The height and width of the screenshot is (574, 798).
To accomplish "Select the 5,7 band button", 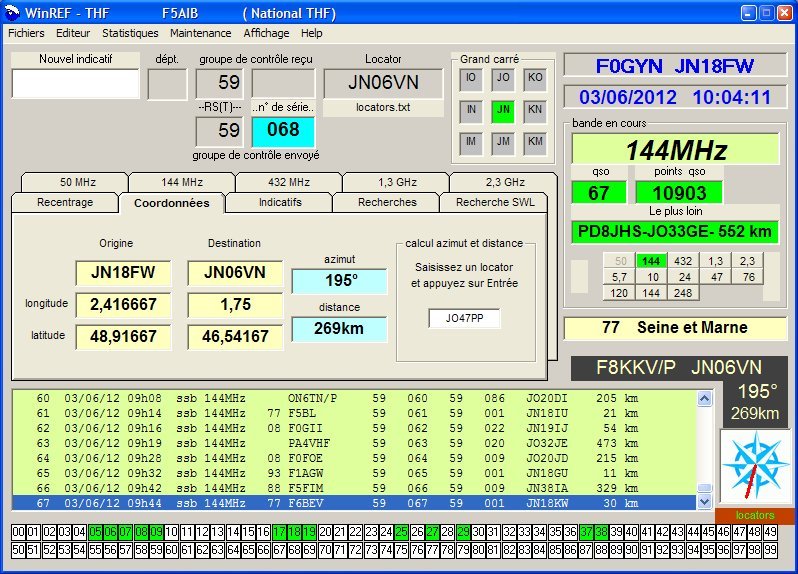I will [619, 277].
